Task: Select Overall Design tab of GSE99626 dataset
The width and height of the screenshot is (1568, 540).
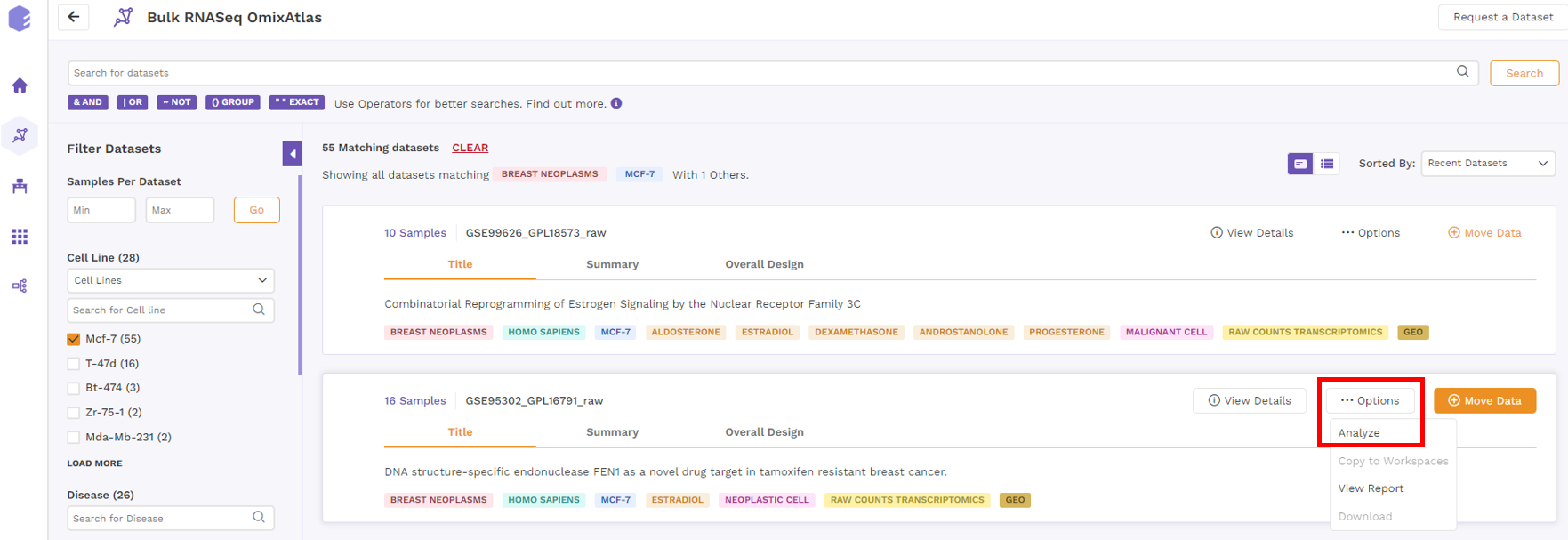Action: pos(764,264)
